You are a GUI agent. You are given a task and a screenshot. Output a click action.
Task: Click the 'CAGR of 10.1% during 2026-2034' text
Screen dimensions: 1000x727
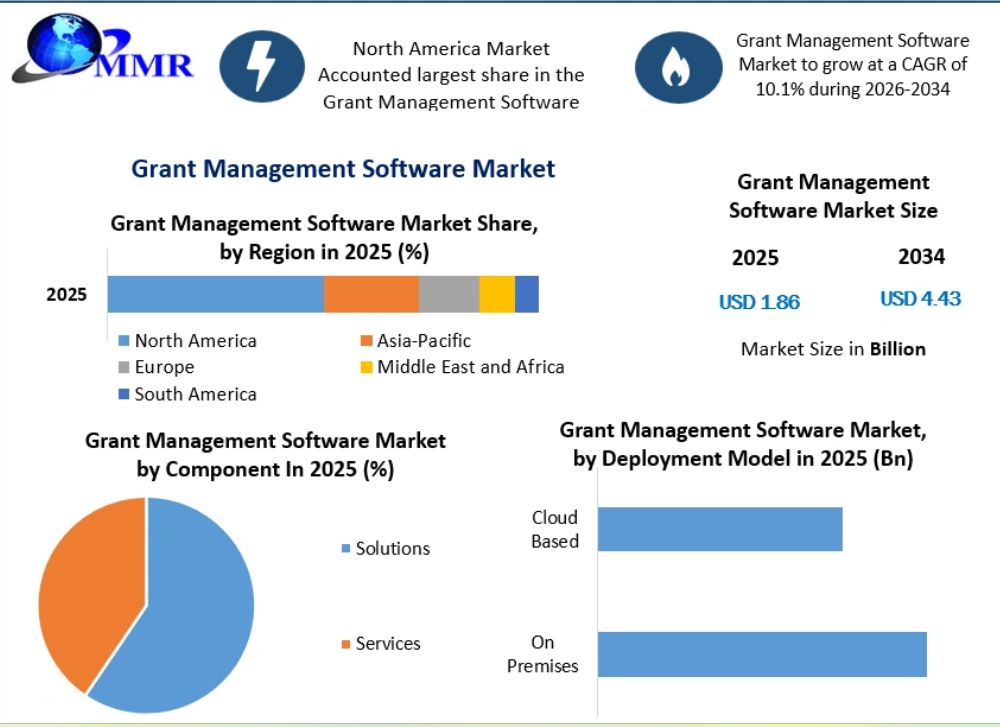tap(853, 77)
